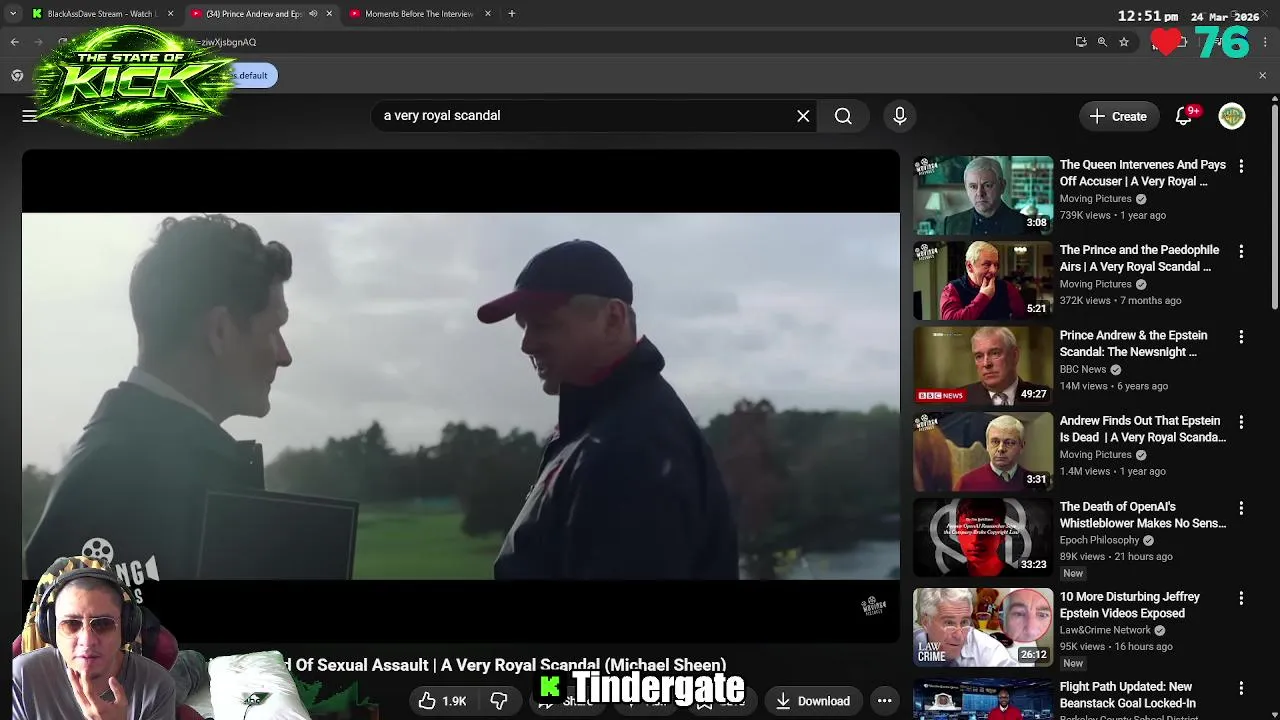1280x720 pixels.
Task: Click the video player to pause
Action: coord(461,396)
